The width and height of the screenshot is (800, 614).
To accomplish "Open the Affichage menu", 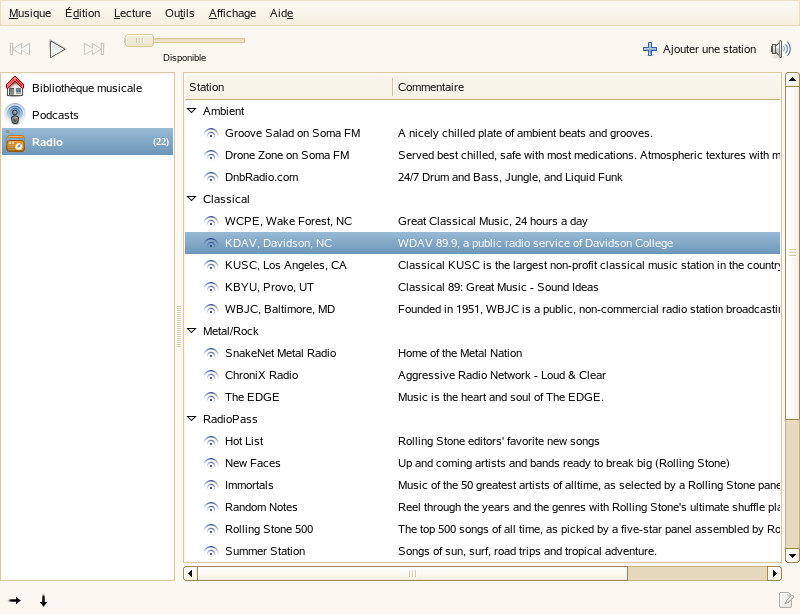I will [x=232, y=13].
